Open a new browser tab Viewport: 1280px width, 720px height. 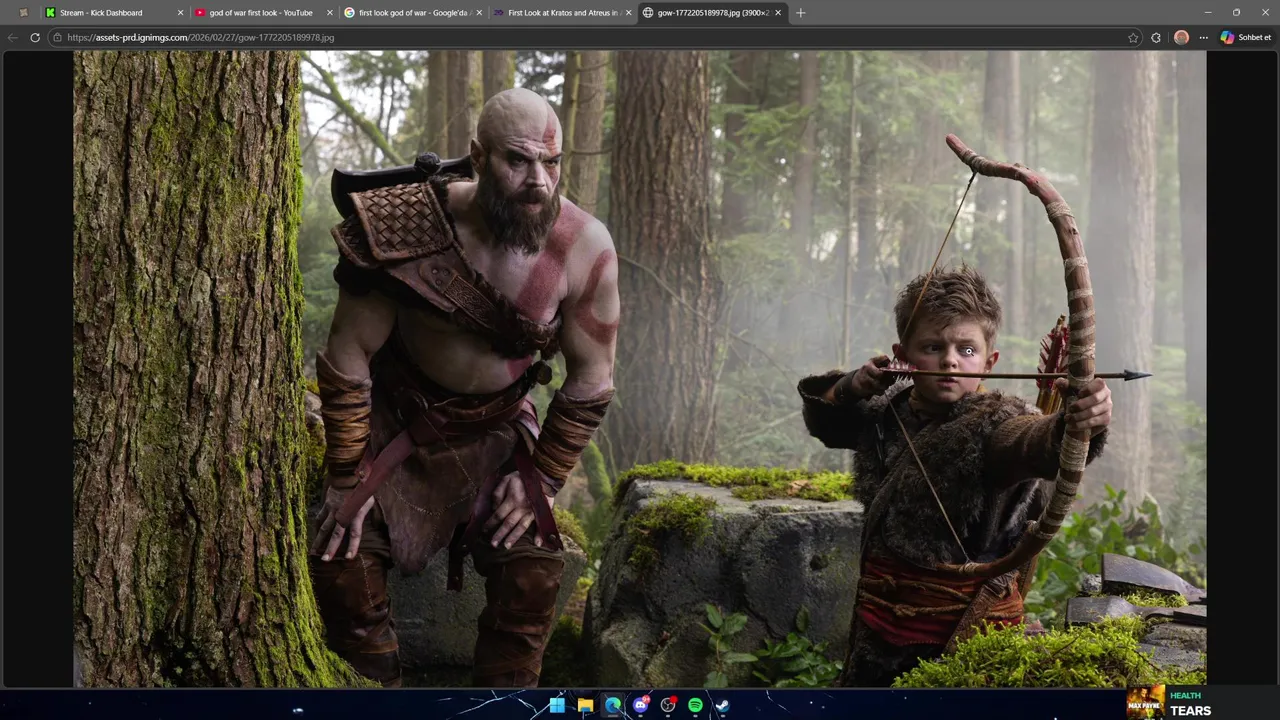[800, 13]
